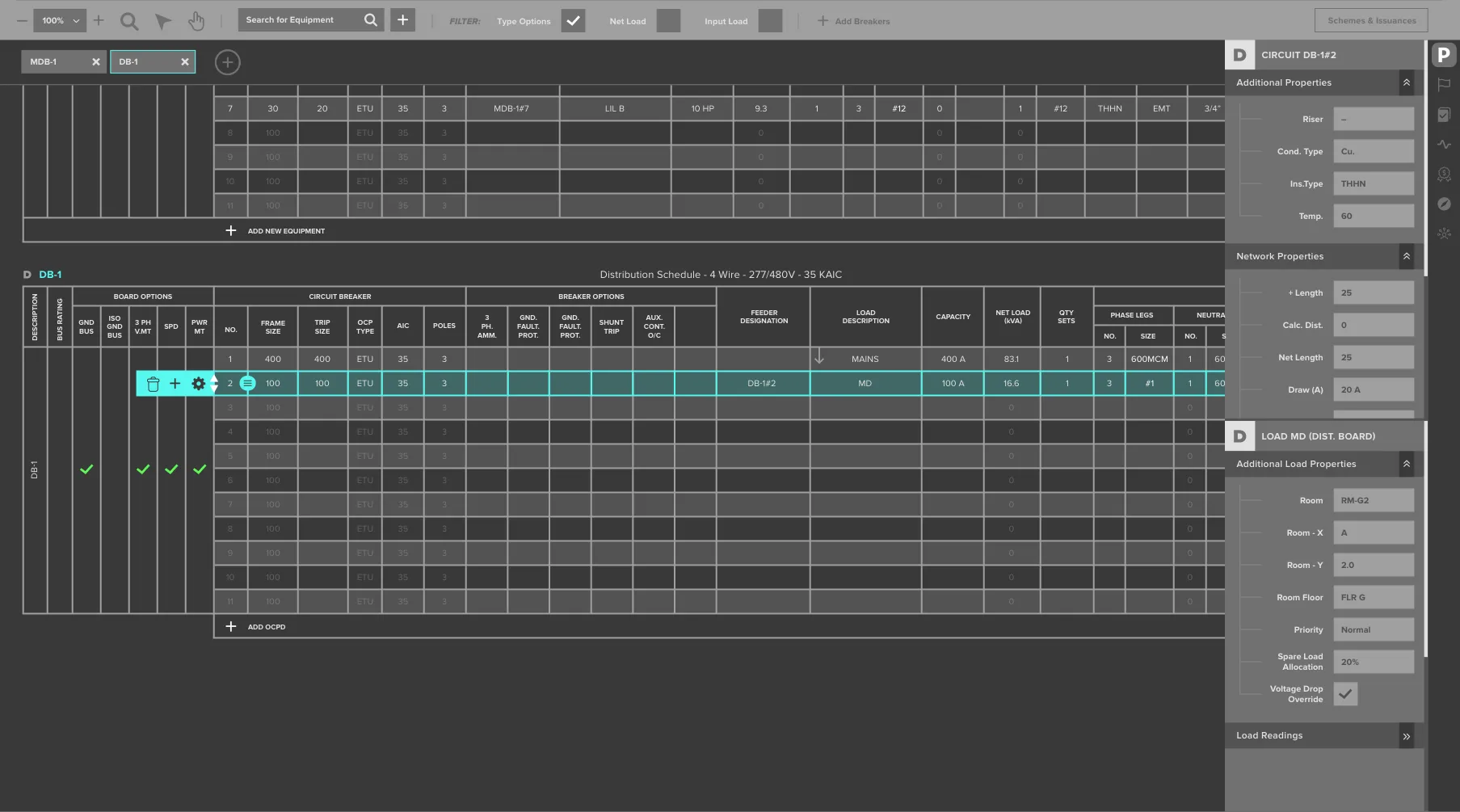1460x812 pixels.
Task: Enable the Net Load filter checkbox
Action: pyautogui.click(x=668, y=21)
